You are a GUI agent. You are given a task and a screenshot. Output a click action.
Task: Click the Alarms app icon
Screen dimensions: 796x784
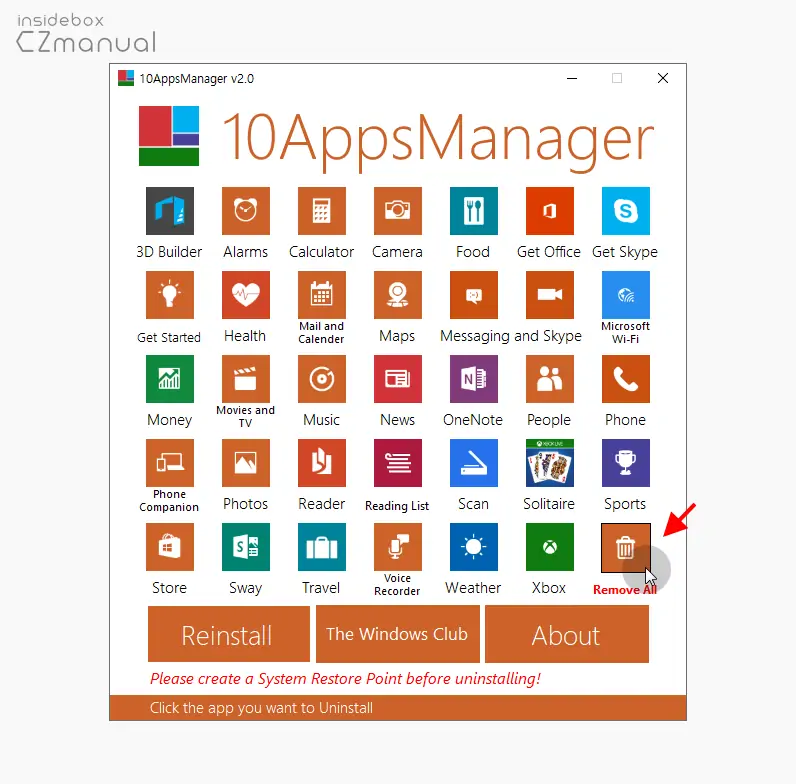point(246,211)
